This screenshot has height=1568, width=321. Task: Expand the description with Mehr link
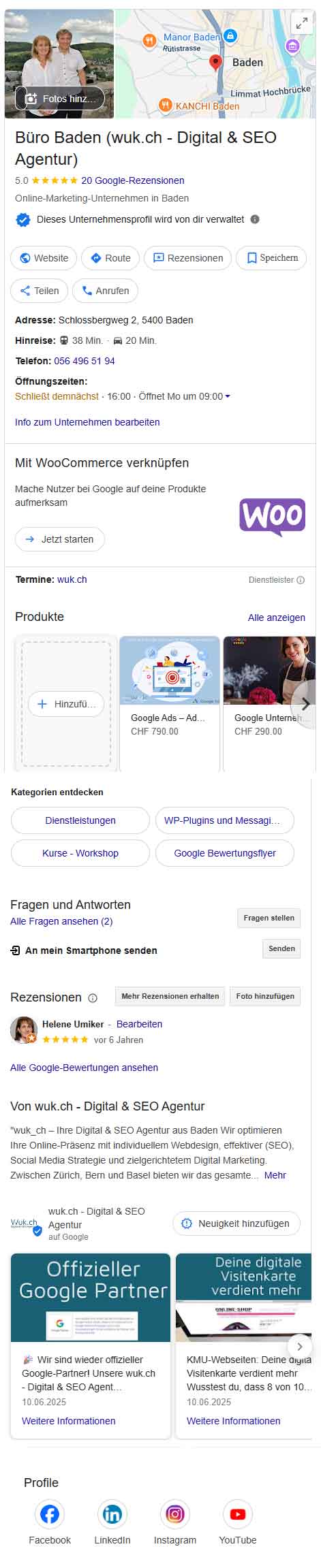click(x=275, y=1175)
